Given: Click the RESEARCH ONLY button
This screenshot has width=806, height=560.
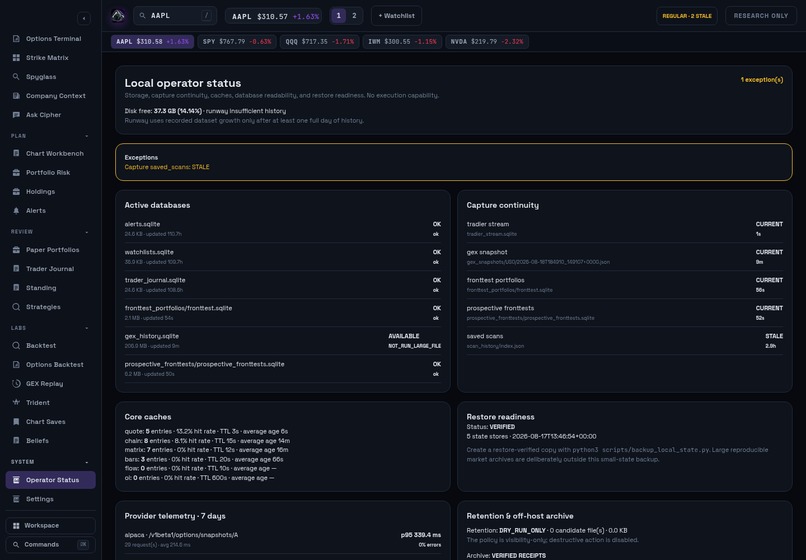Looking at the screenshot, I should [761, 16].
